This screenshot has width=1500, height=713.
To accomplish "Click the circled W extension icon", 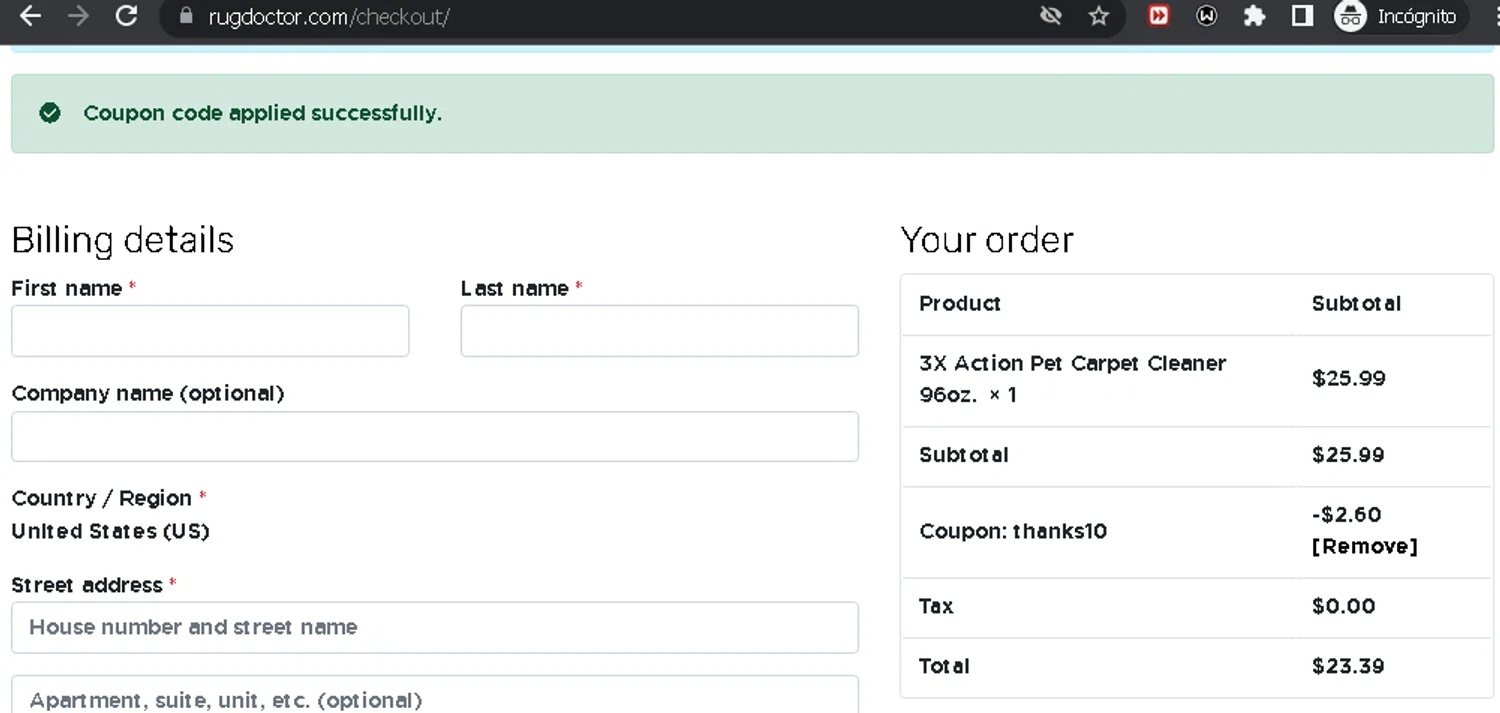I will tap(1207, 16).
